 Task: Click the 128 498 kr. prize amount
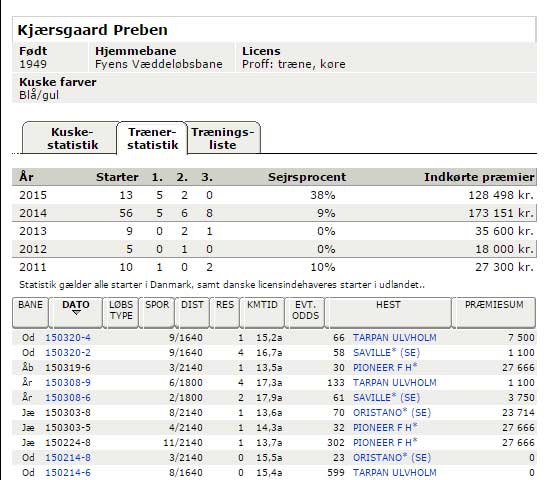(501, 195)
